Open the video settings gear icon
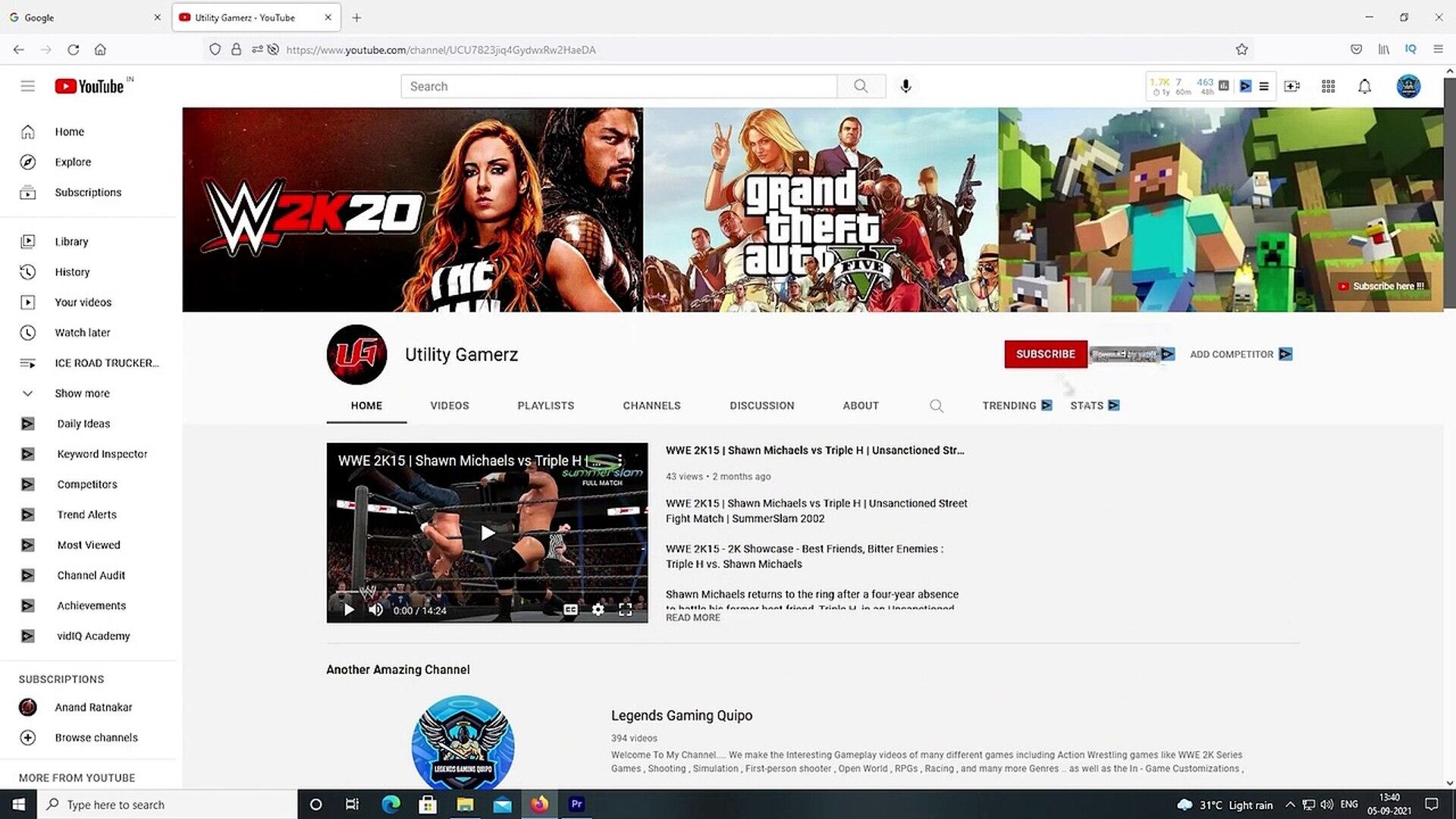The image size is (1456, 819). click(598, 610)
